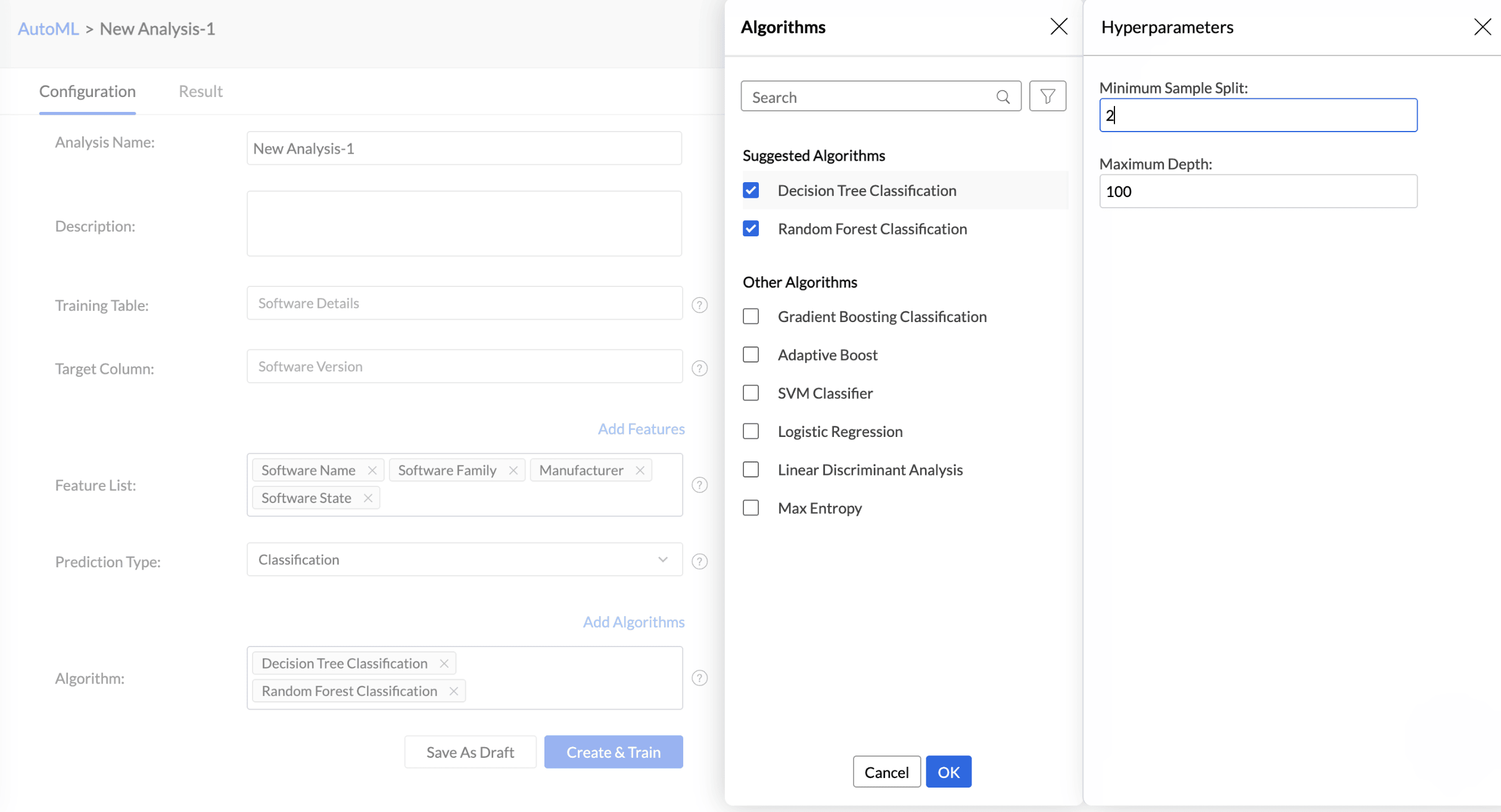Check the SVM Classifier option
Image resolution: width=1501 pixels, height=812 pixels.
(x=750, y=393)
